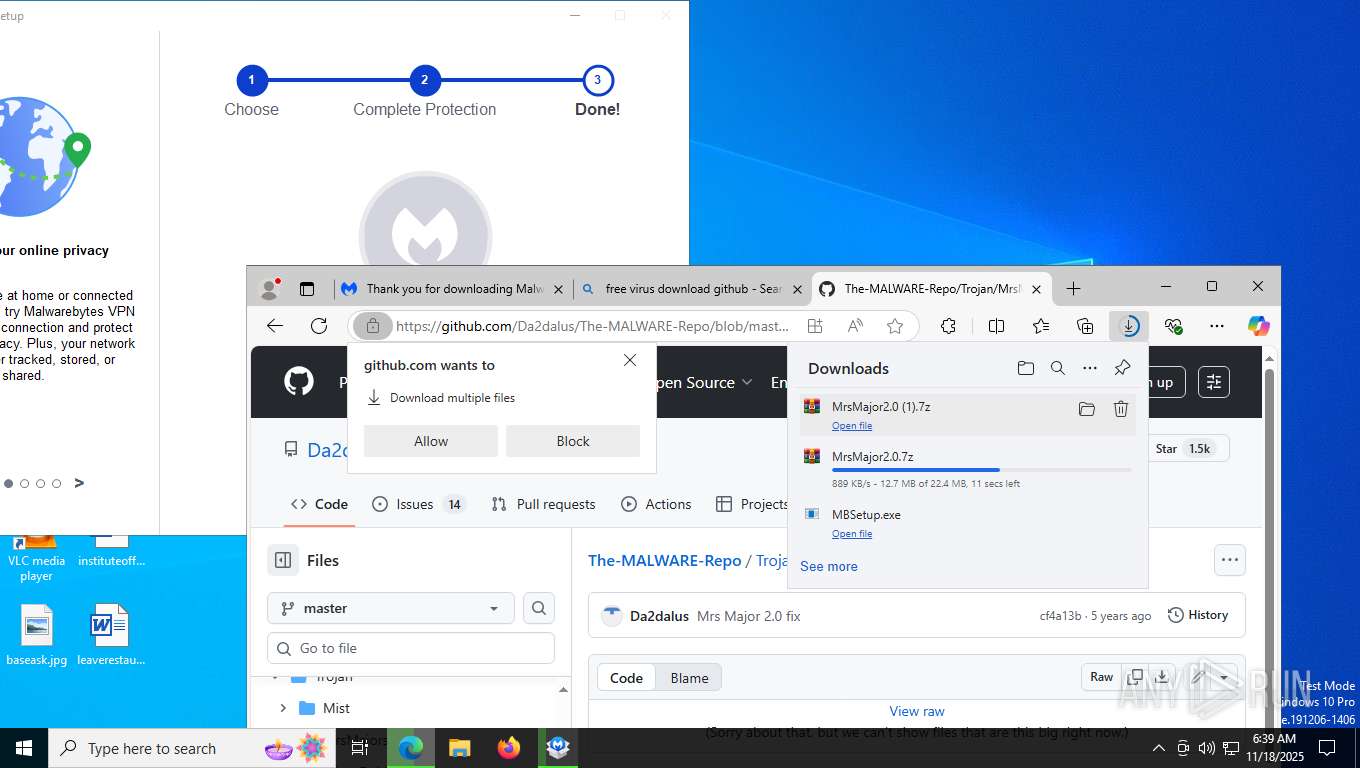Viewport: 1360px width, 768px height.
Task: Focus the Go to file input
Action: coord(411,648)
